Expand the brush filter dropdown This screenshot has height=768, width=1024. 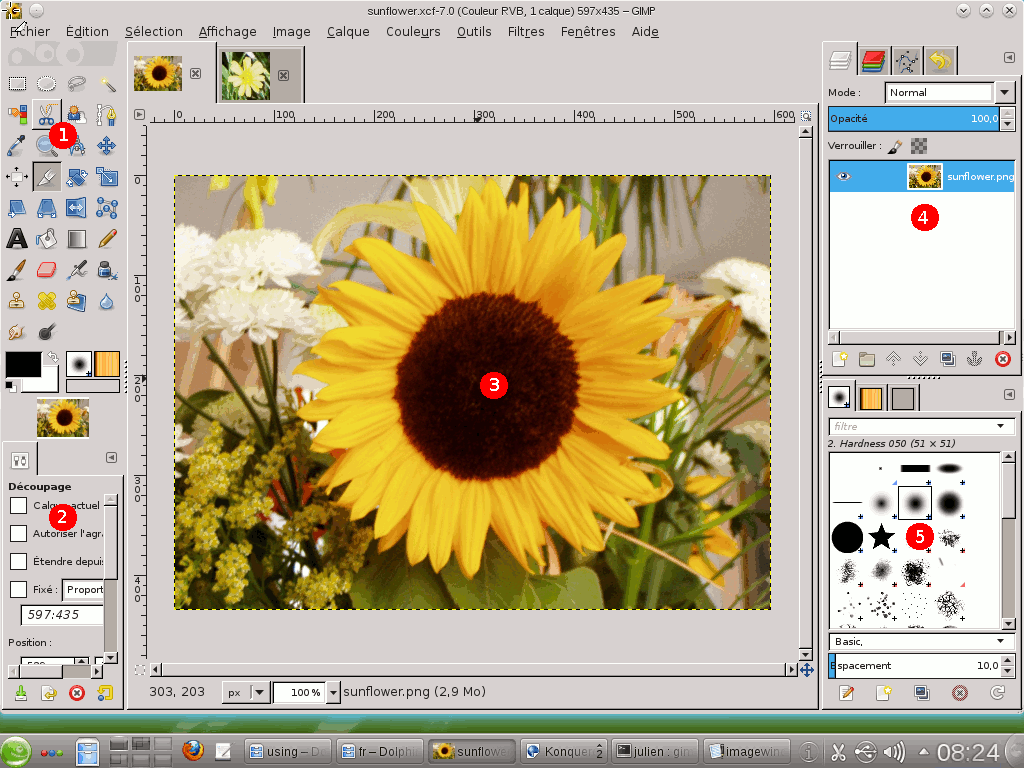[x=999, y=426]
